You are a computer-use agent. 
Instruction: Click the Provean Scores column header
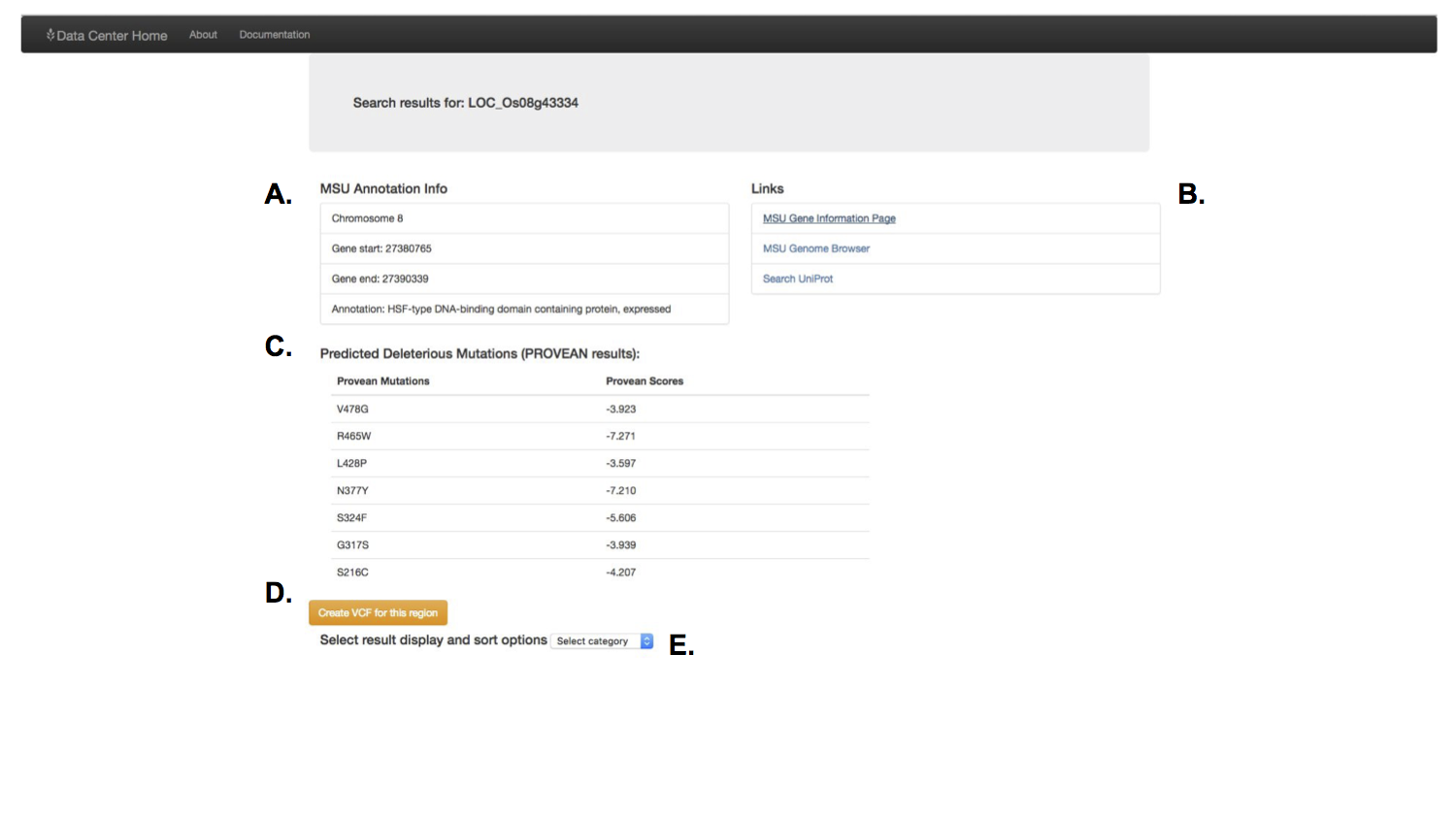(645, 381)
